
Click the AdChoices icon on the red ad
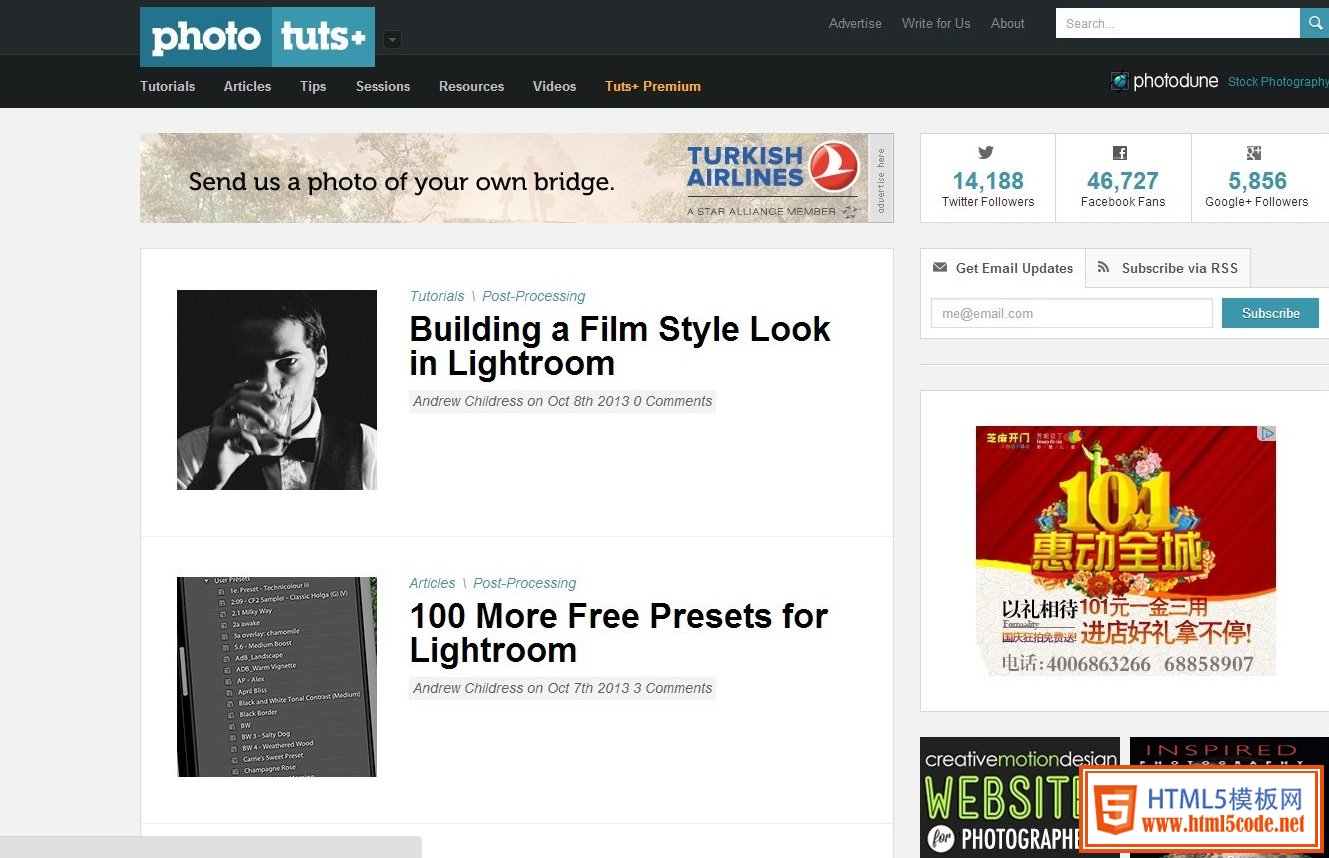click(x=1267, y=434)
